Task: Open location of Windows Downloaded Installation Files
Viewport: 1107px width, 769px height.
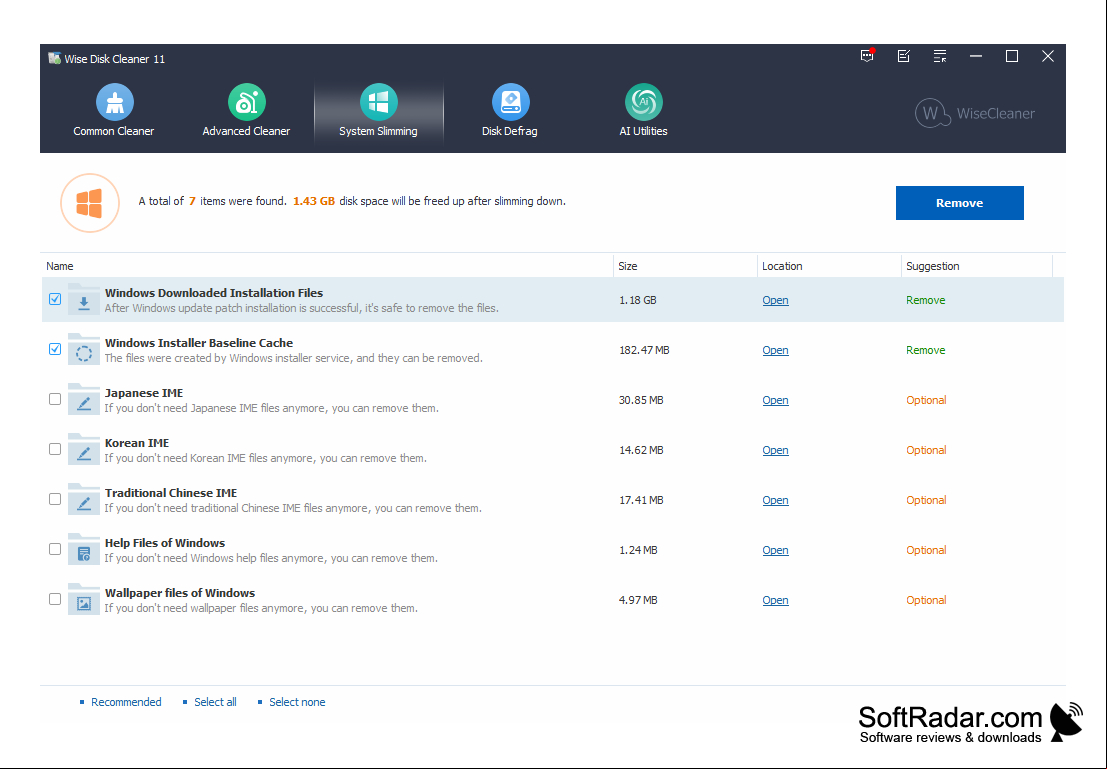Action: click(x=775, y=300)
